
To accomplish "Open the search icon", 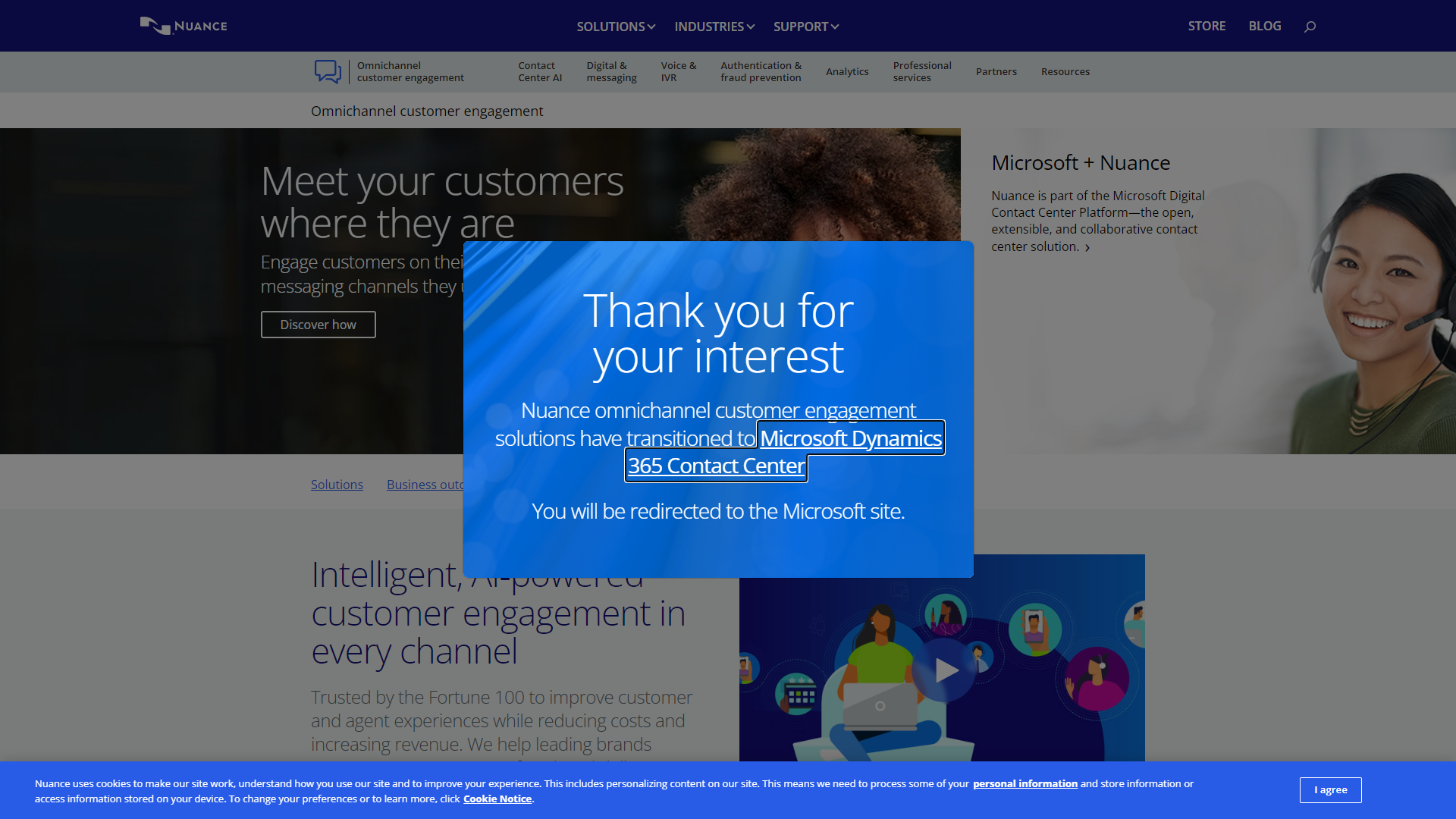I will coord(1310,26).
